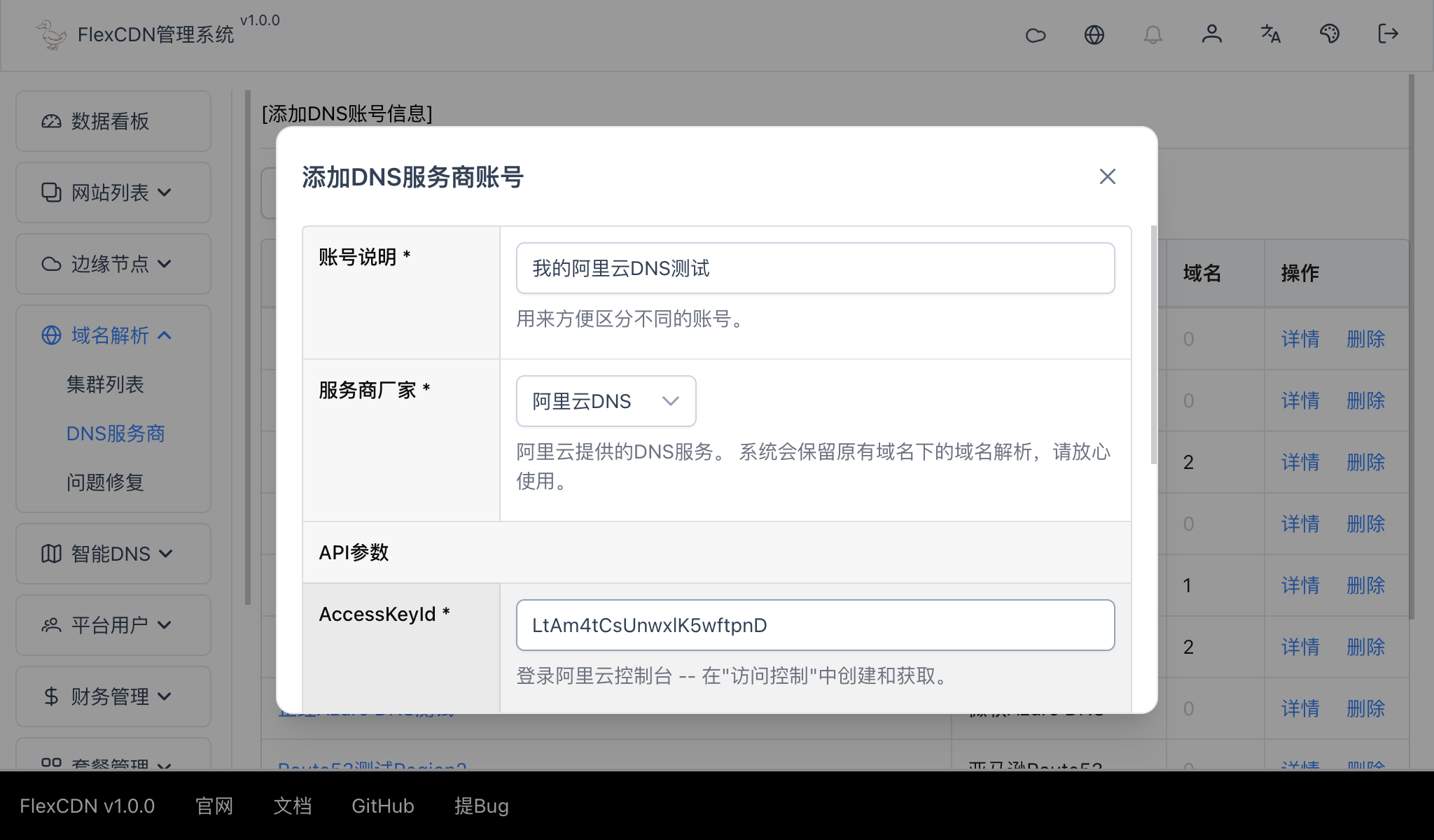Select the DNS服务商 menu item
The image size is (1434, 840).
pos(115,433)
